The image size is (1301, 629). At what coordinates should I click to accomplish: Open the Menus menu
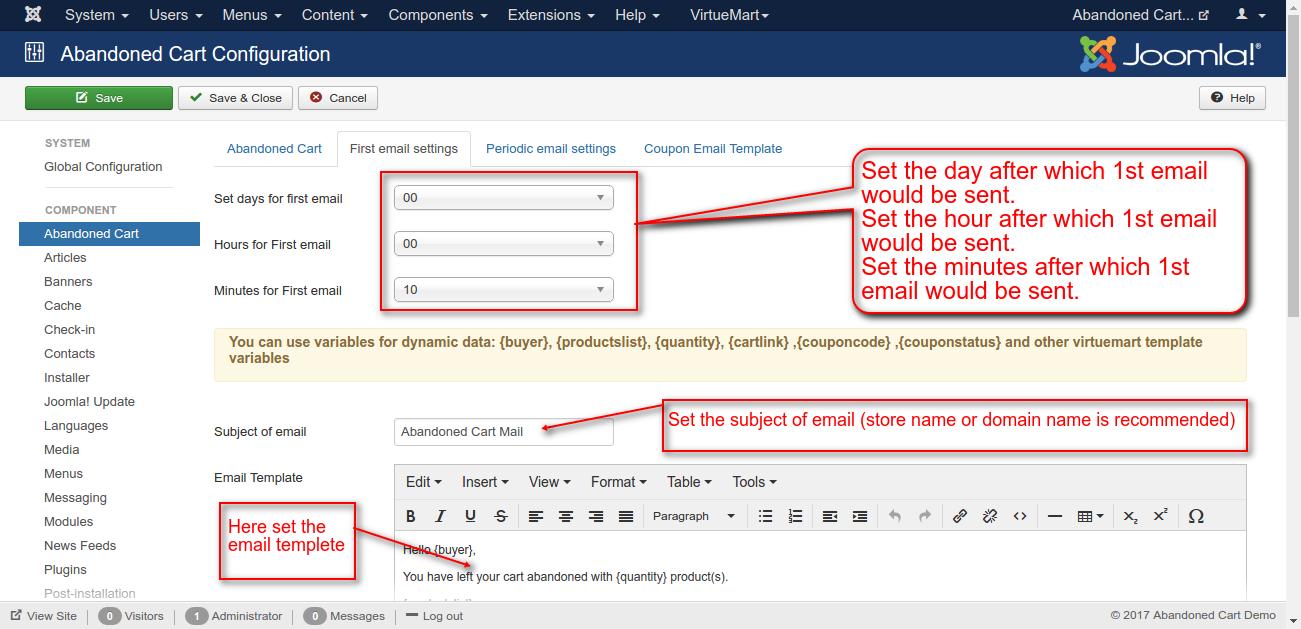pyautogui.click(x=252, y=15)
